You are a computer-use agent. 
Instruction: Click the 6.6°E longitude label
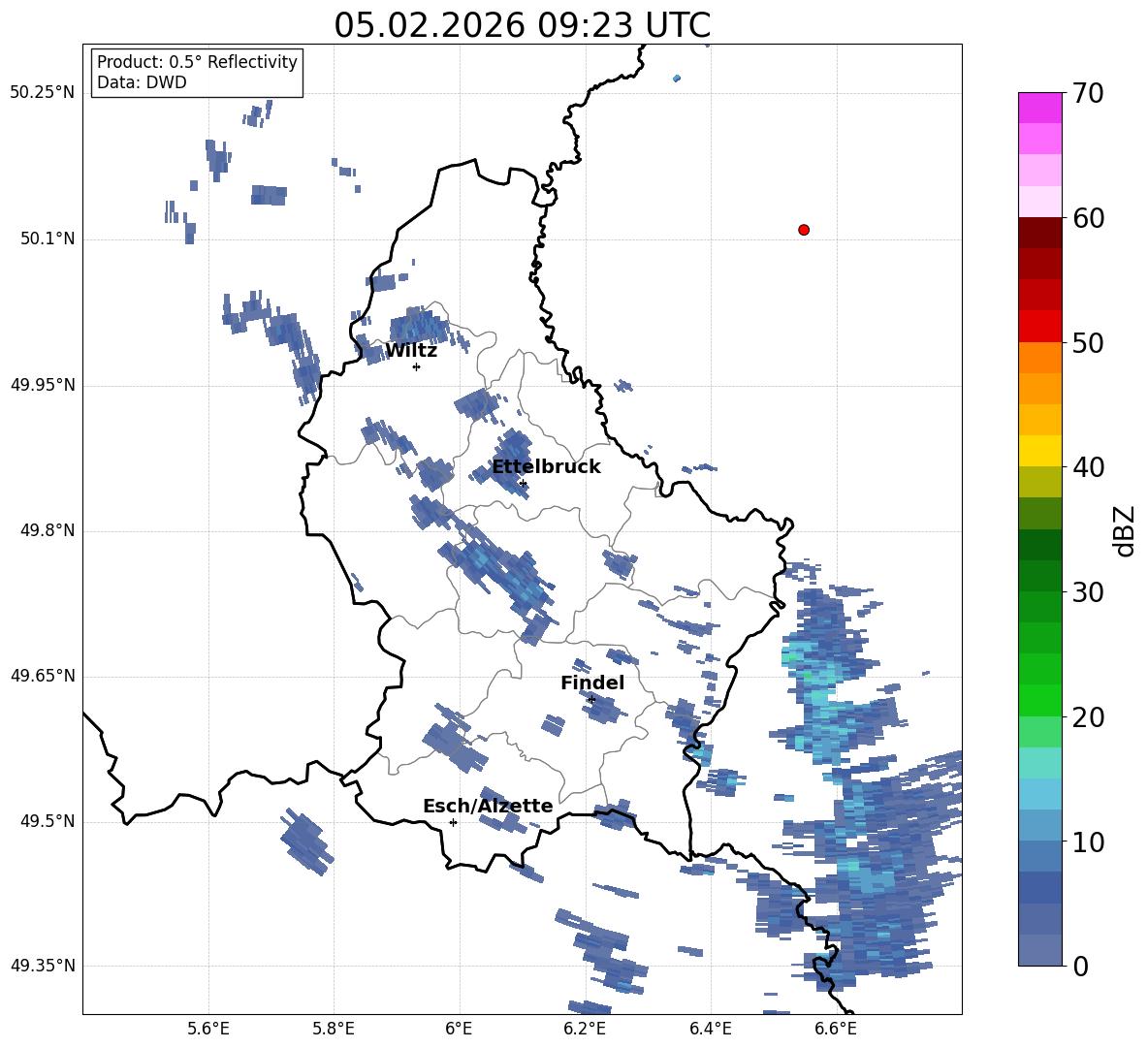coord(836,1029)
